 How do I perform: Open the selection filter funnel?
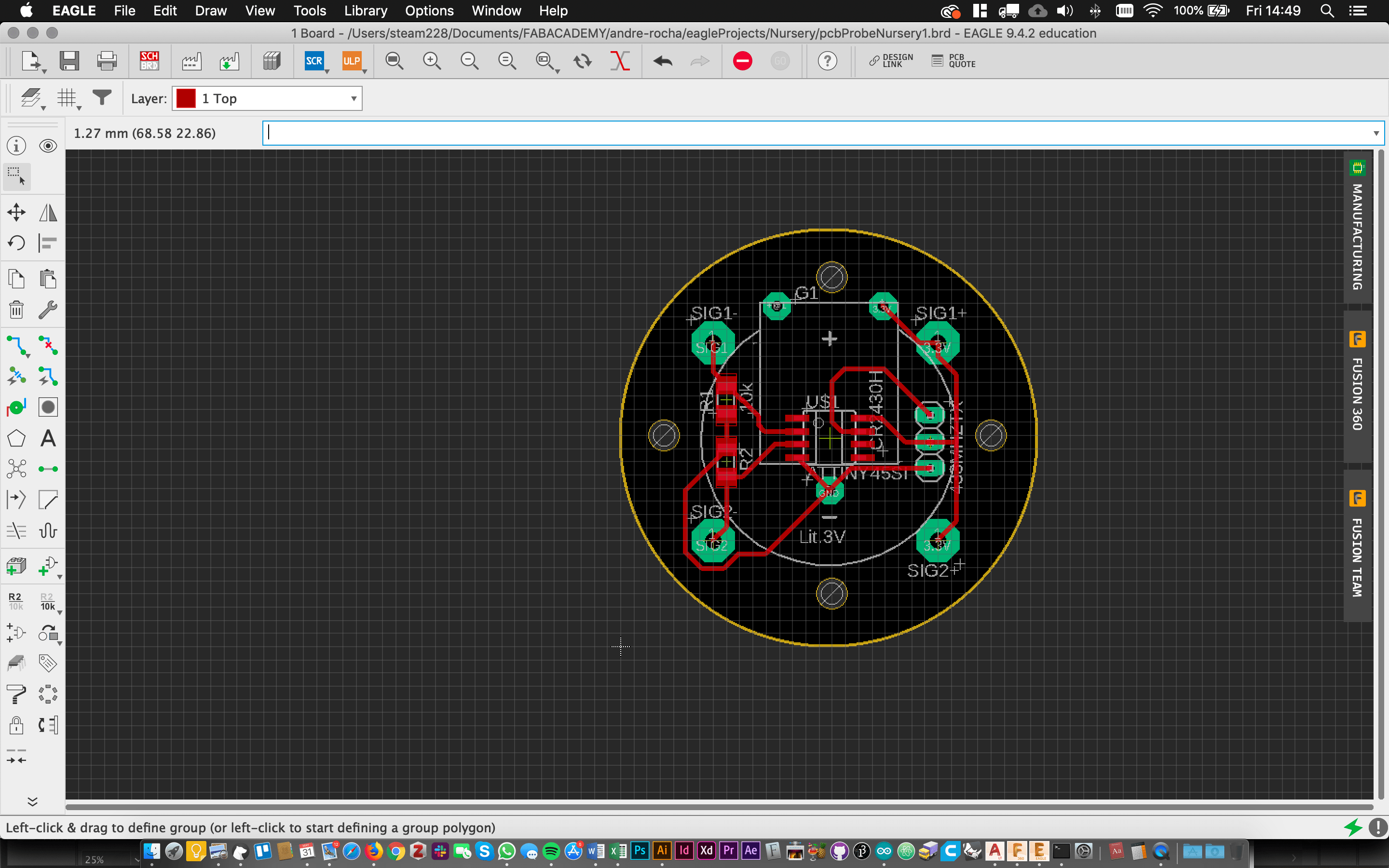pyautogui.click(x=102, y=97)
